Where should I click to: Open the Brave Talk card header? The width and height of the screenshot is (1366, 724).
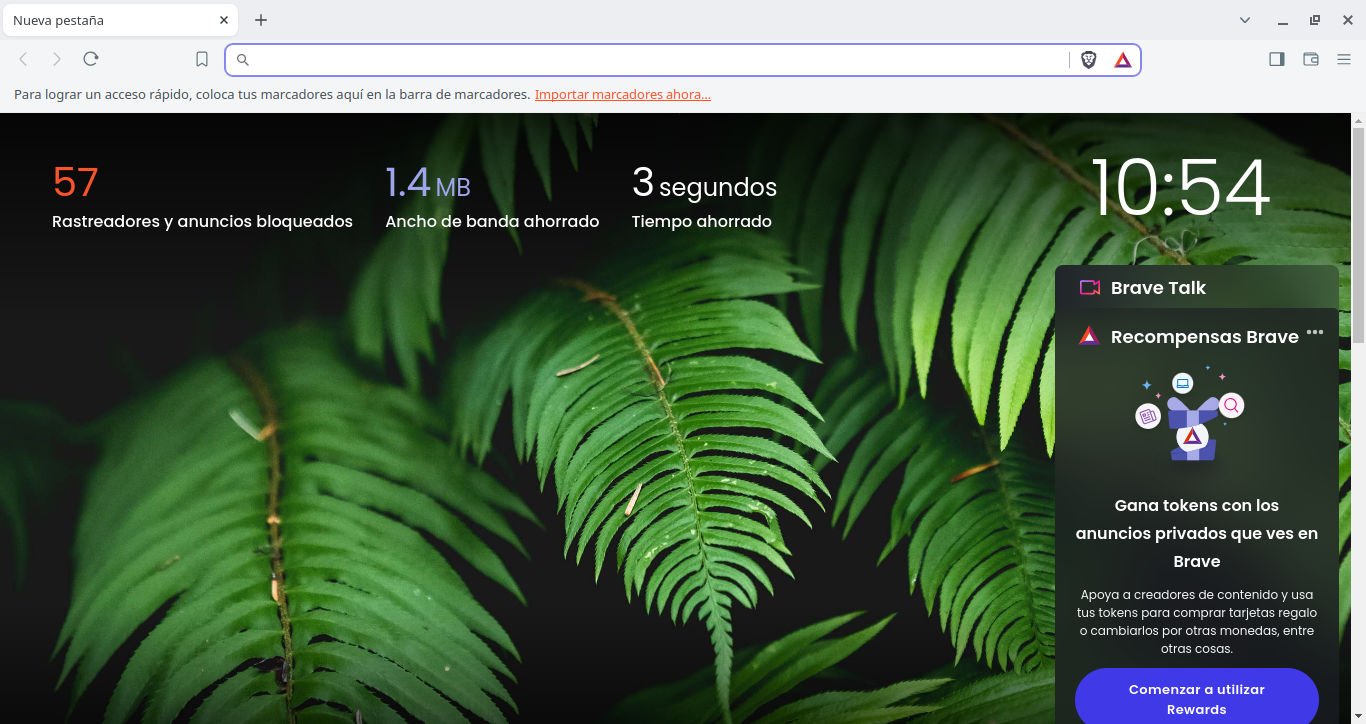pyautogui.click(x=1197, y=288)
